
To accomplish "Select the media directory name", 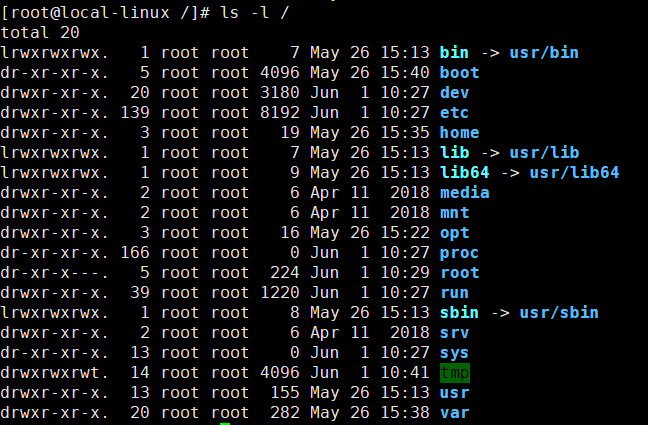I will pos(464,192).
